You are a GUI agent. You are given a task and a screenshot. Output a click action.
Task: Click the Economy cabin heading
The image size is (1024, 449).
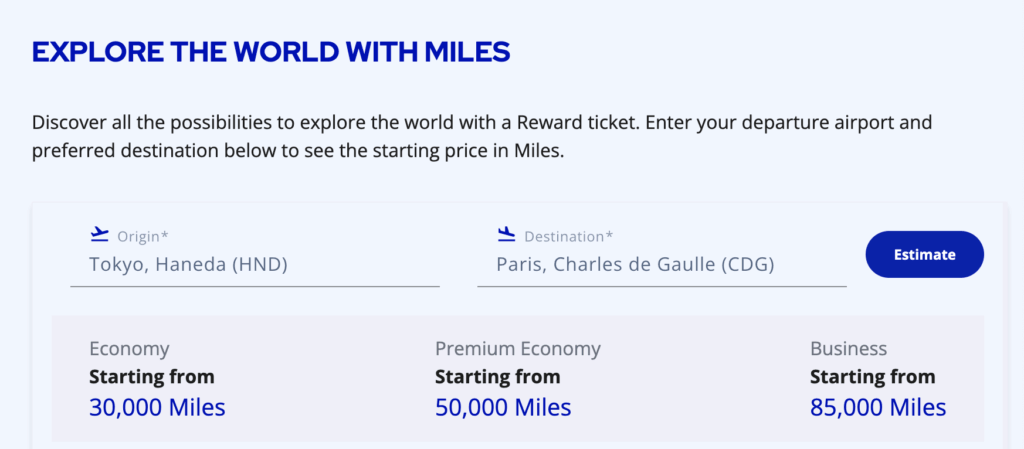tap(129, 349)
